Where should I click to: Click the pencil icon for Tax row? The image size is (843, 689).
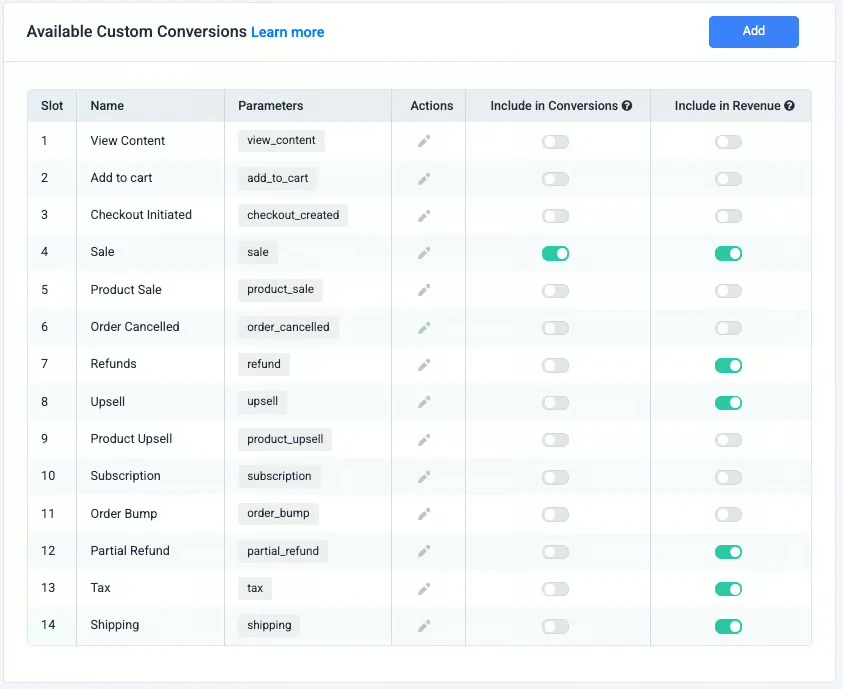[x=424, y=589]
